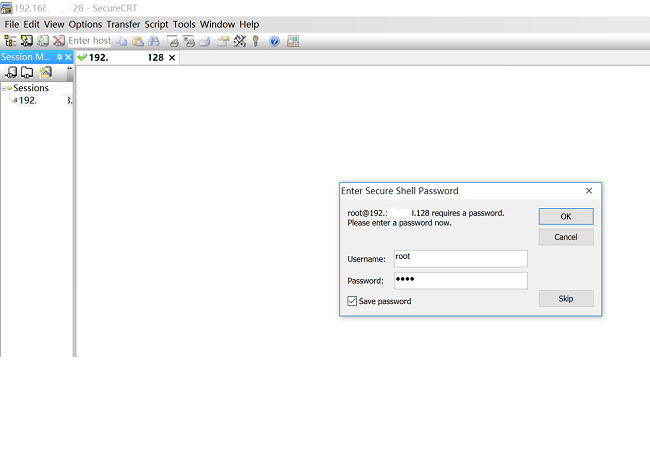650x452 pixels.
Task: Open the Transfer menu
Action: point(123,24)
